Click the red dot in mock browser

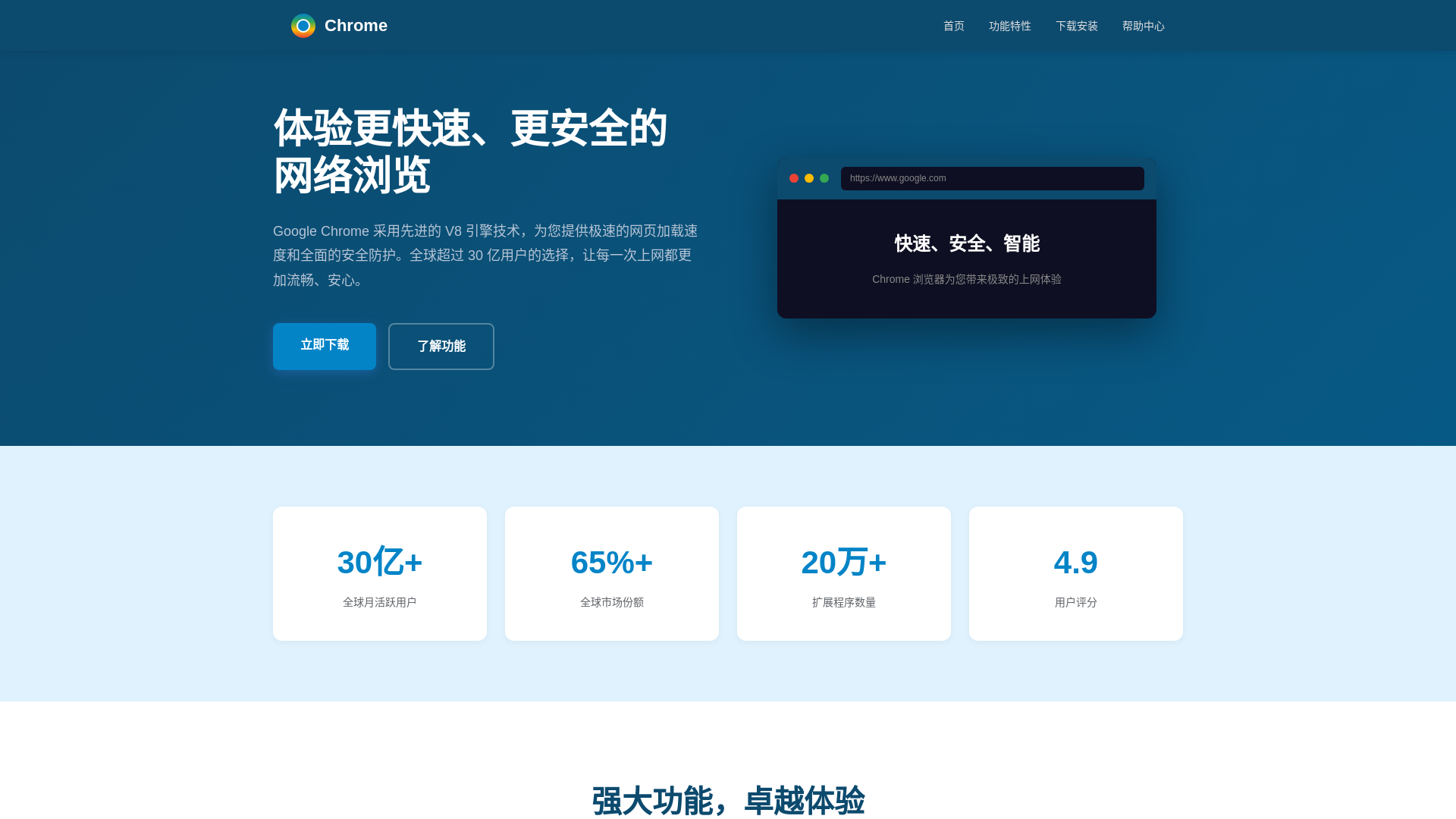coord(794,178)
